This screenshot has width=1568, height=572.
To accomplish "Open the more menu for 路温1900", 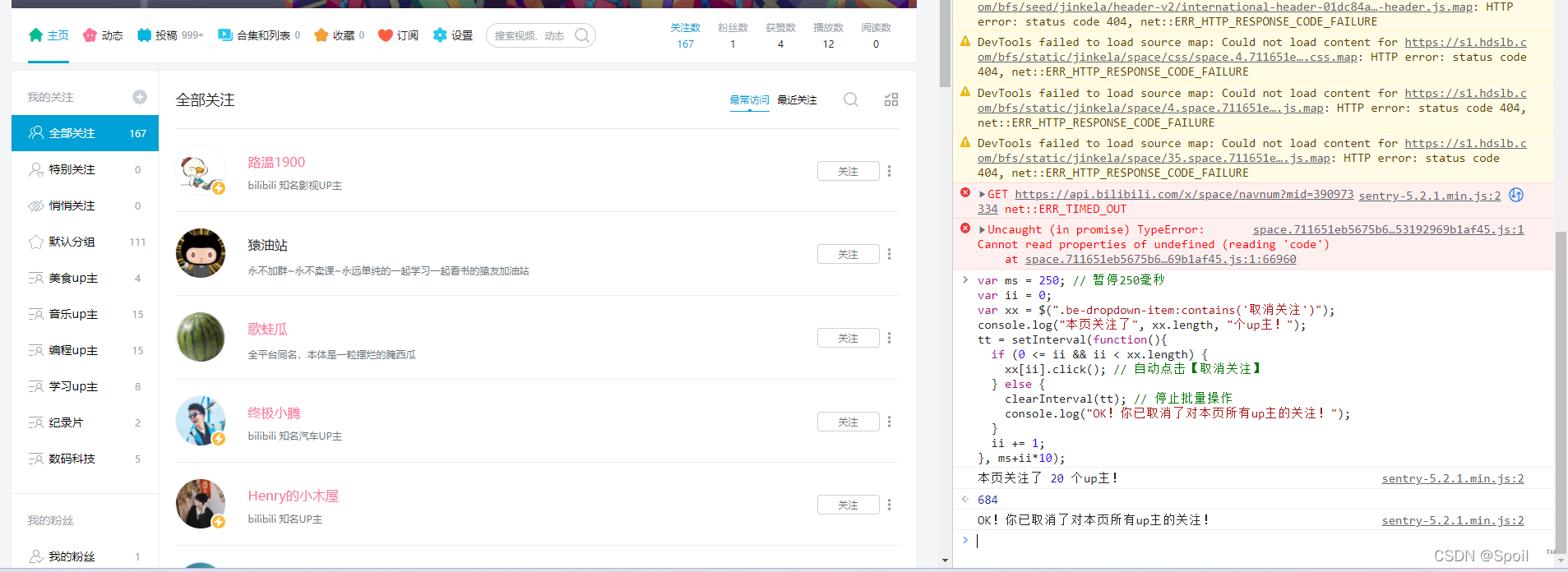I will (x=889, y=171).
